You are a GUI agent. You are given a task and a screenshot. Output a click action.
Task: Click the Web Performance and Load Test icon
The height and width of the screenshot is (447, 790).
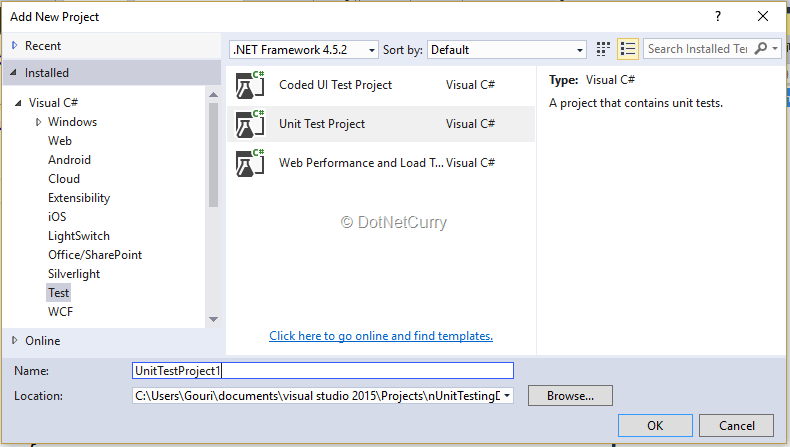[x=250, y=163]
